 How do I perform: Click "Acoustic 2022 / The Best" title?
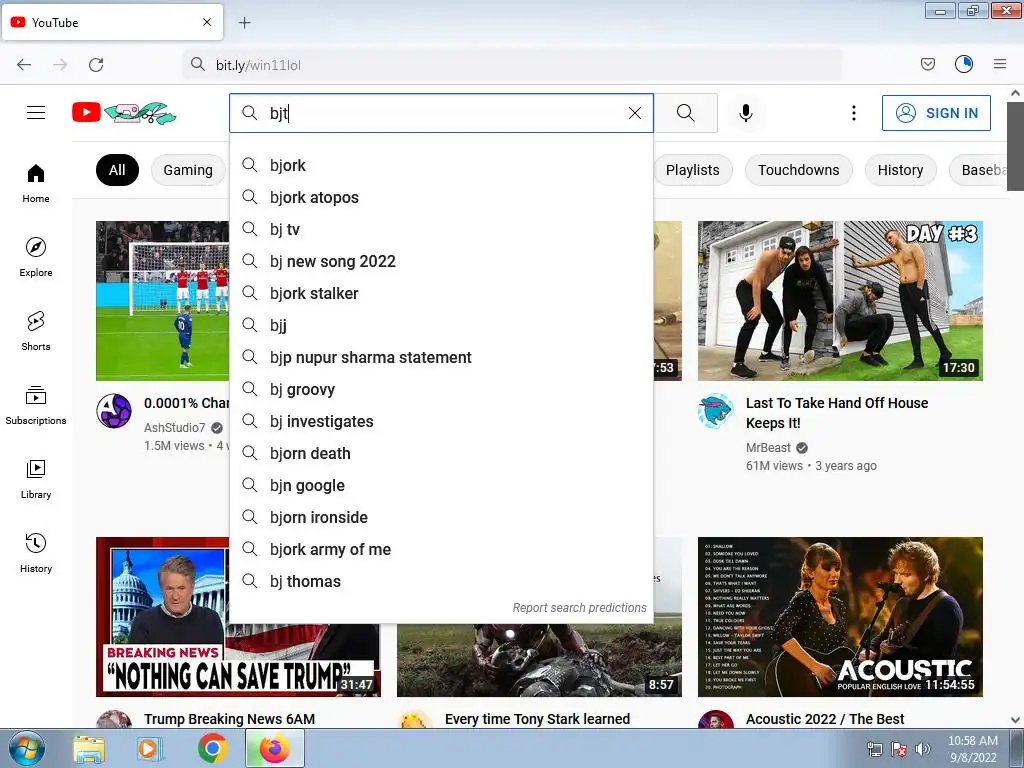825,719
